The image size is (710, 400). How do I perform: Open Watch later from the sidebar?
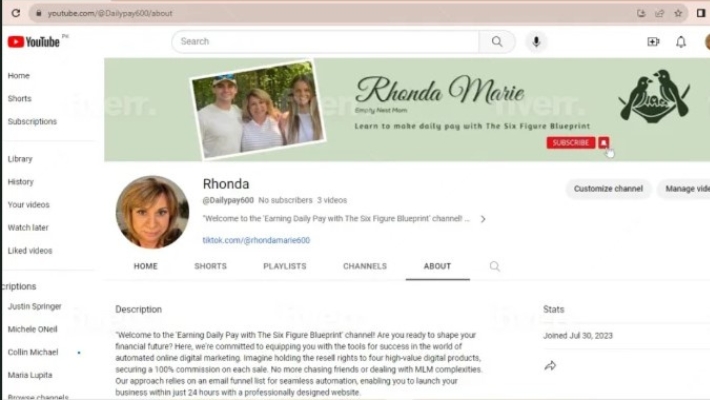tap(29, 227)
